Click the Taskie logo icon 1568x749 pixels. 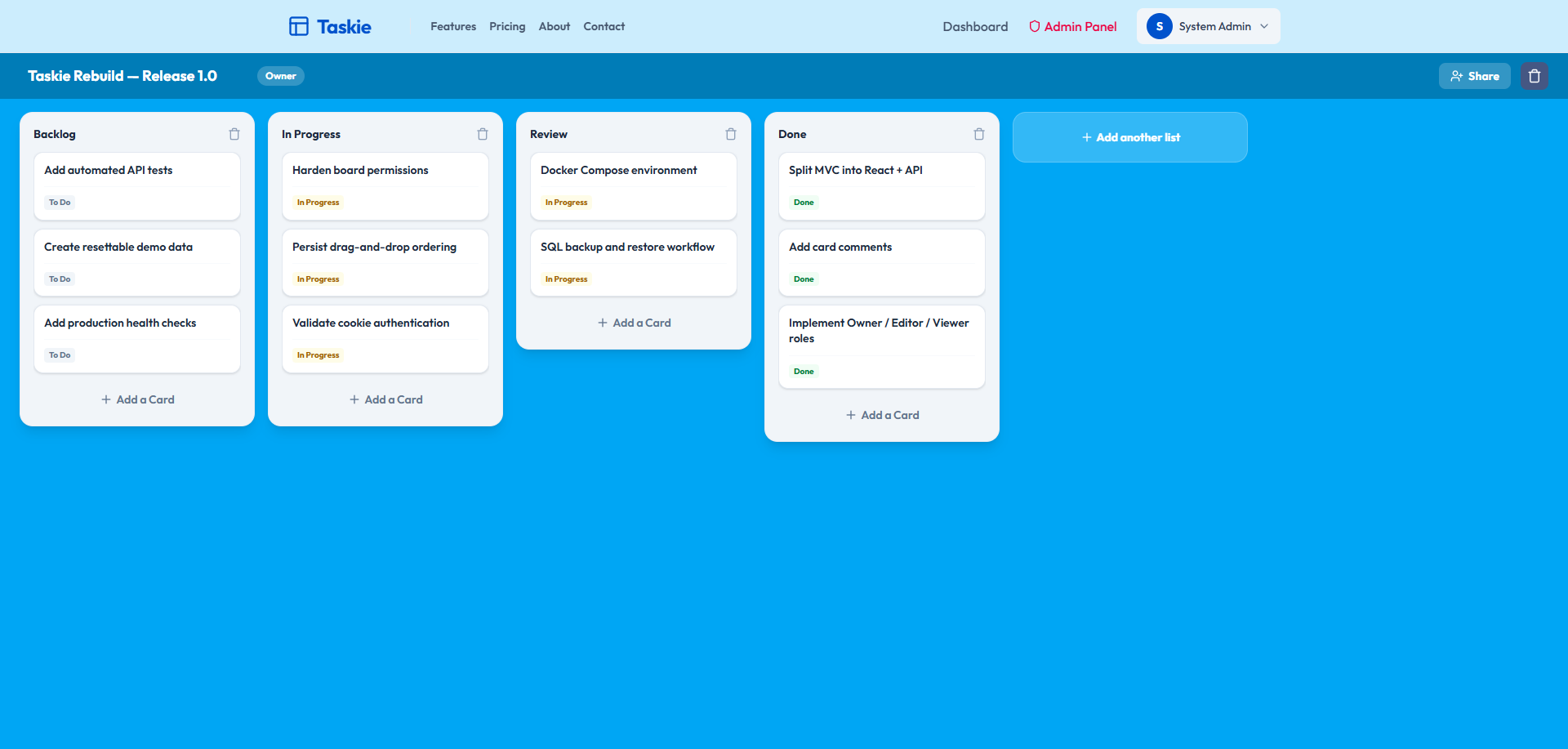pos(299,26)
